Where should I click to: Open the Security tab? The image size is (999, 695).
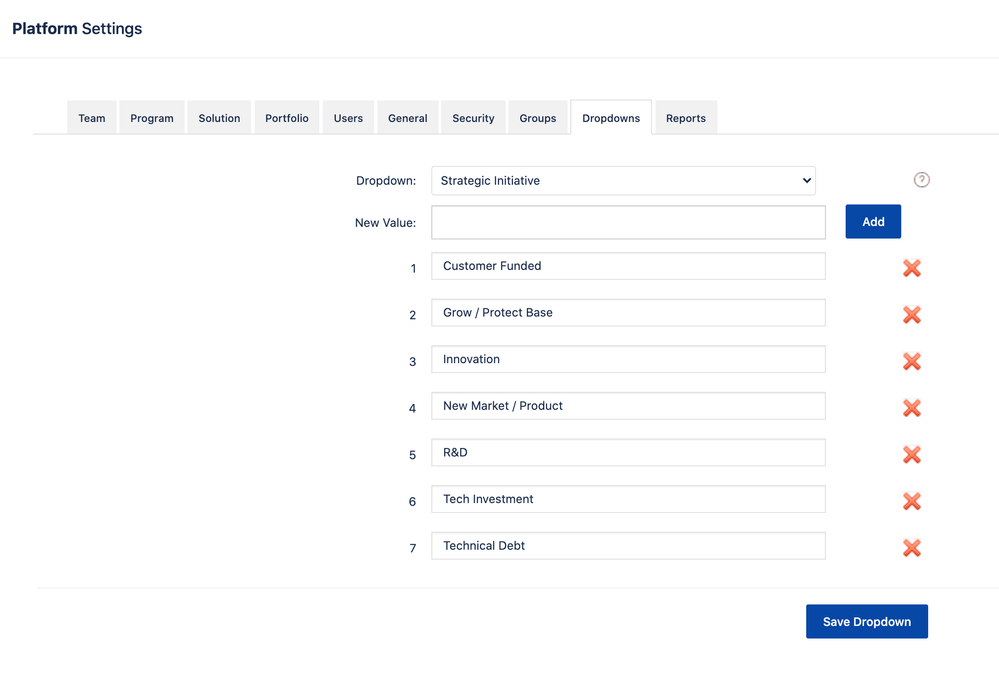point(473,118)
